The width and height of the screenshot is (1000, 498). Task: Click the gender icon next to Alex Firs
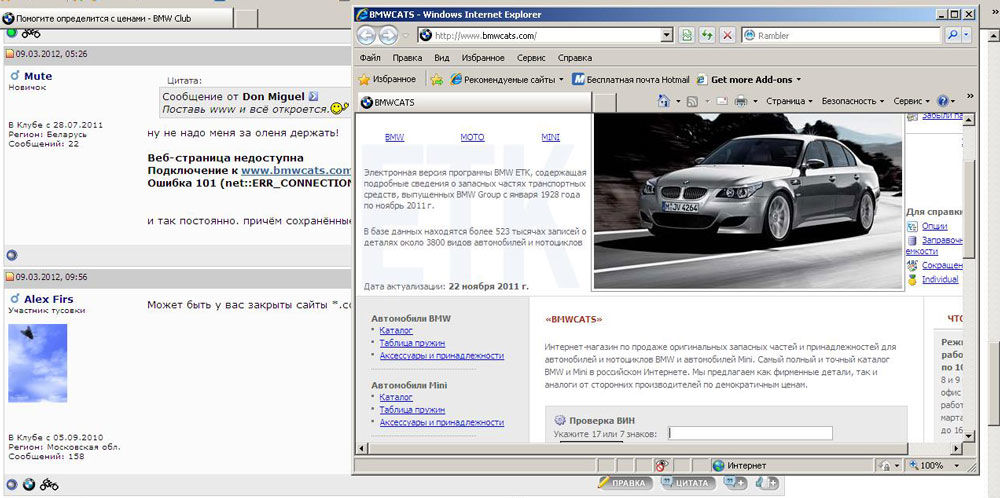click(15, 299)
